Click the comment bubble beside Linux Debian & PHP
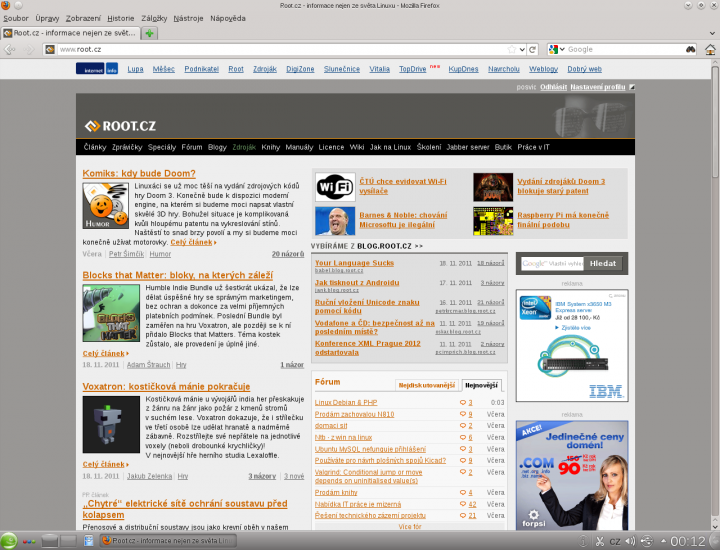This screenshot has height=550, width=720. coord(462,403)
